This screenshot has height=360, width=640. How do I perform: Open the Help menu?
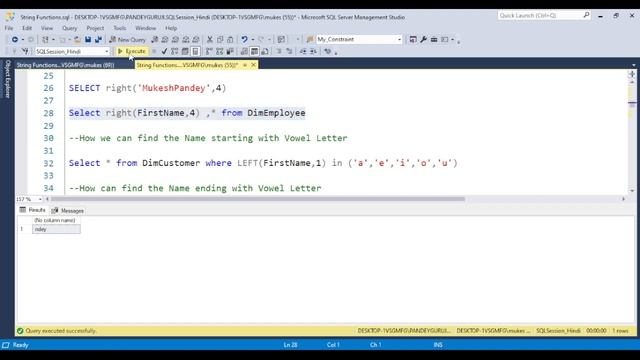click(x=171, y=28)
